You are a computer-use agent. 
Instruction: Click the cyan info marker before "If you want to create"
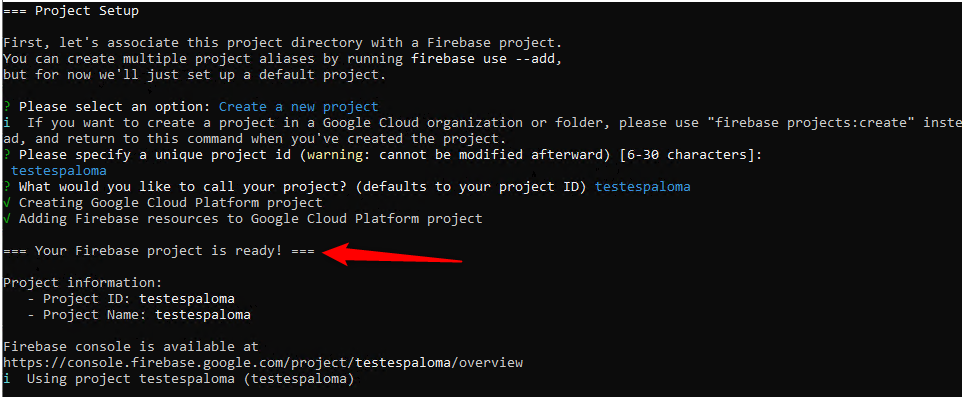pyautogui.click(x=7, y=123)
